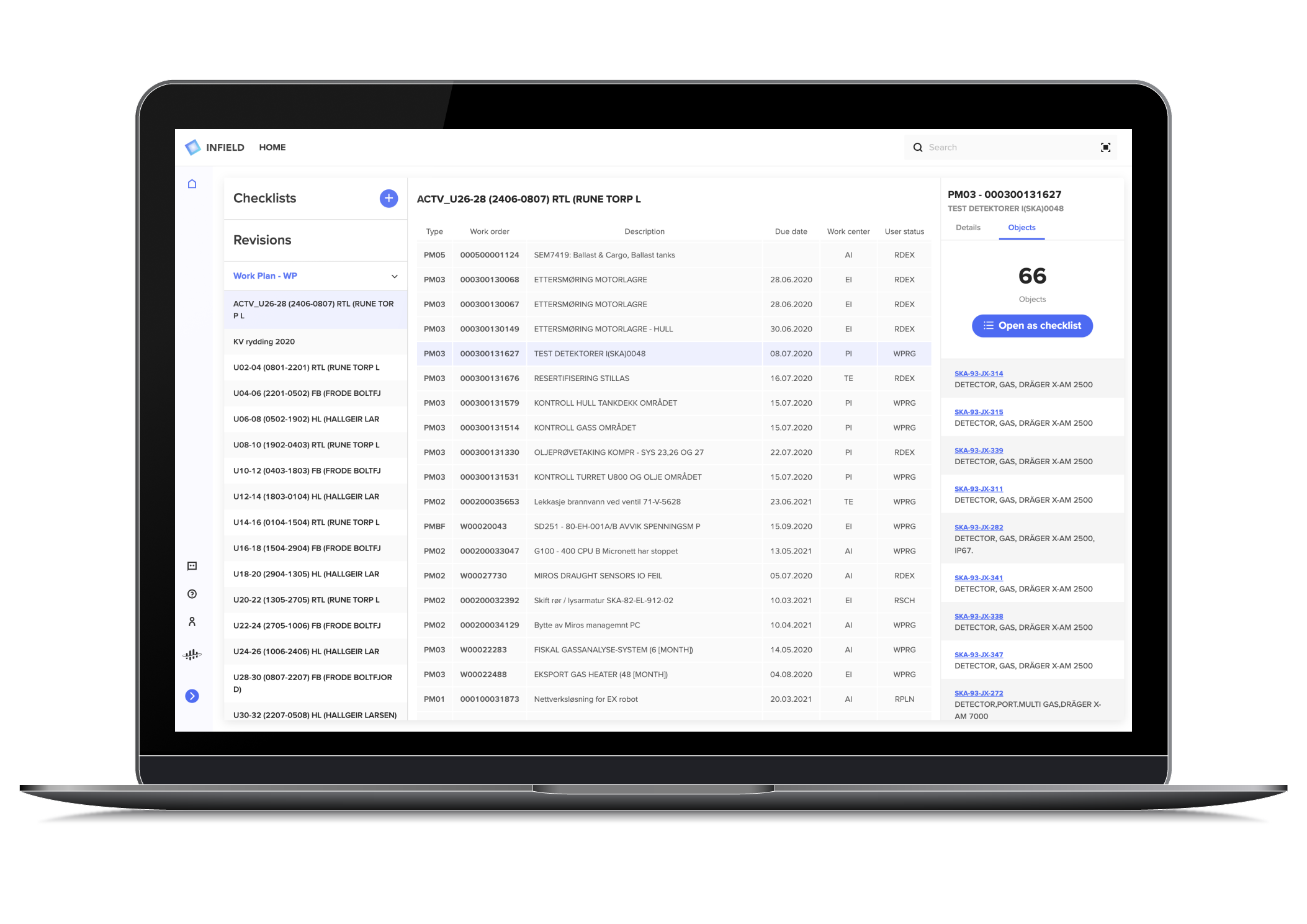
Task: Open the help question mark icon
Action: click(x=192, y=594)
